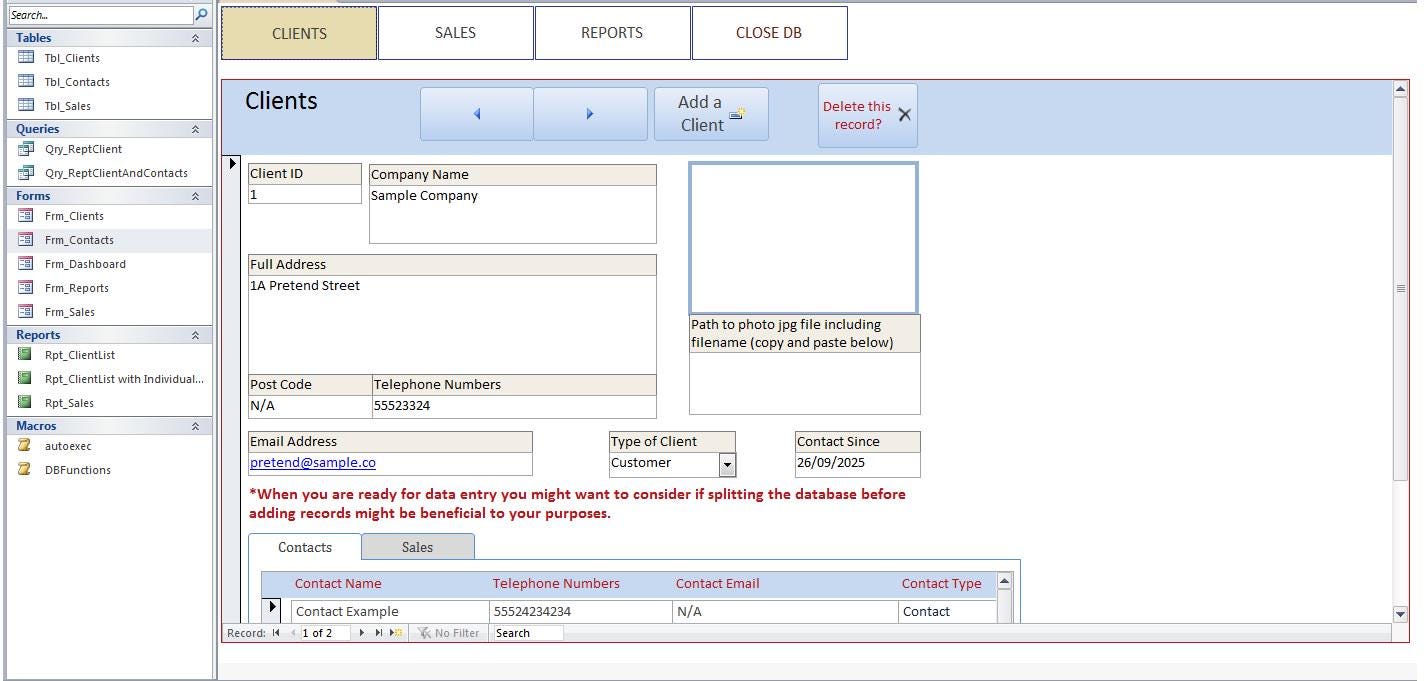Click the Client ID field

coord(305,194)
